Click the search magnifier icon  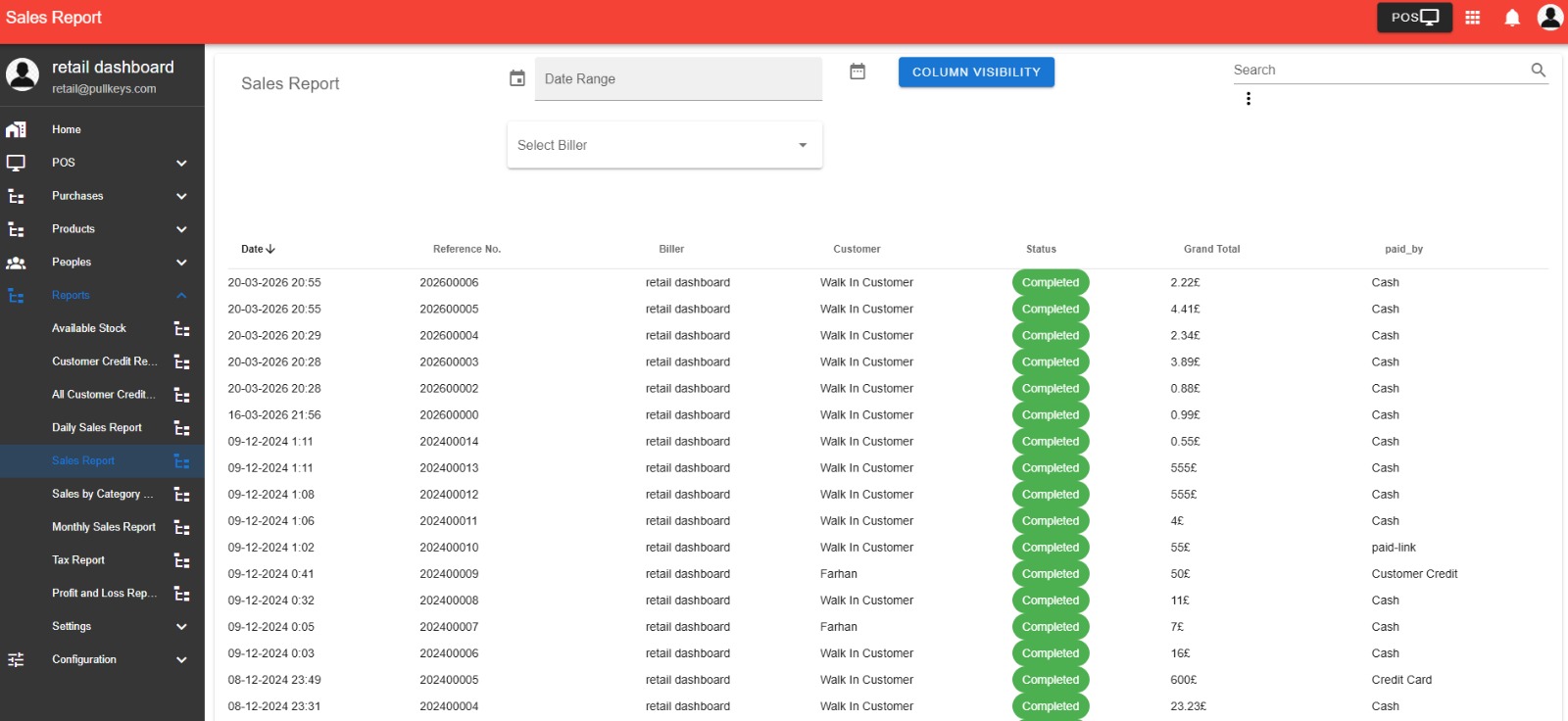tap(1538, 70)
